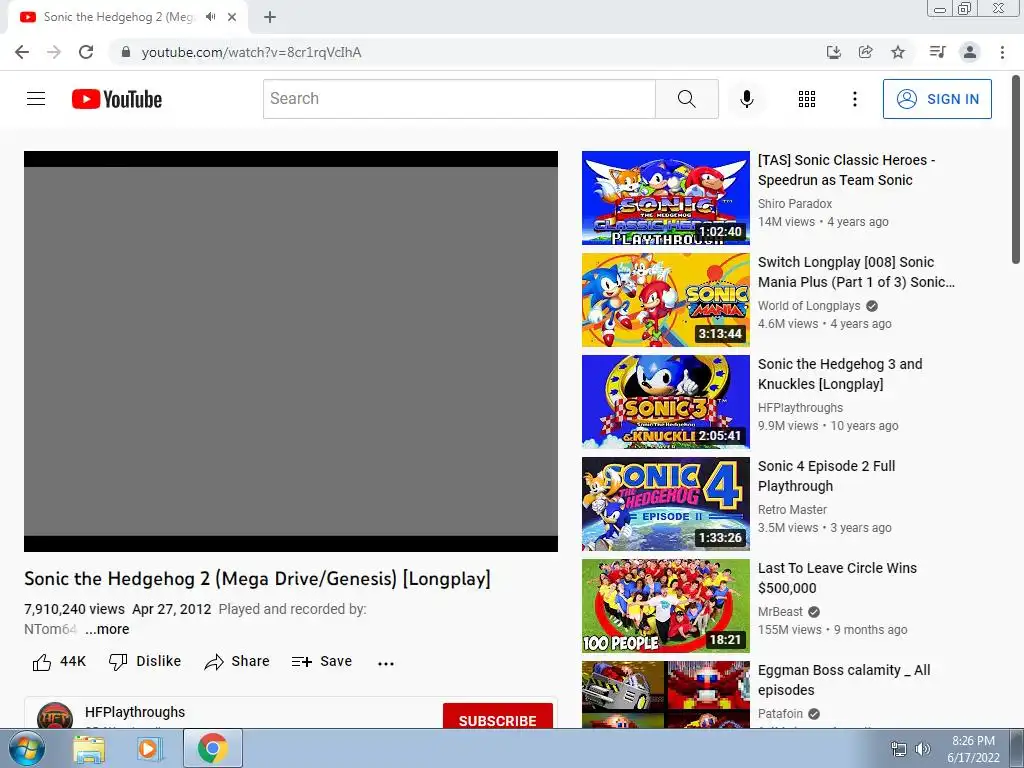Go back in Chrome
This screenshot has height=768, width=1024.
click(22, 52)
